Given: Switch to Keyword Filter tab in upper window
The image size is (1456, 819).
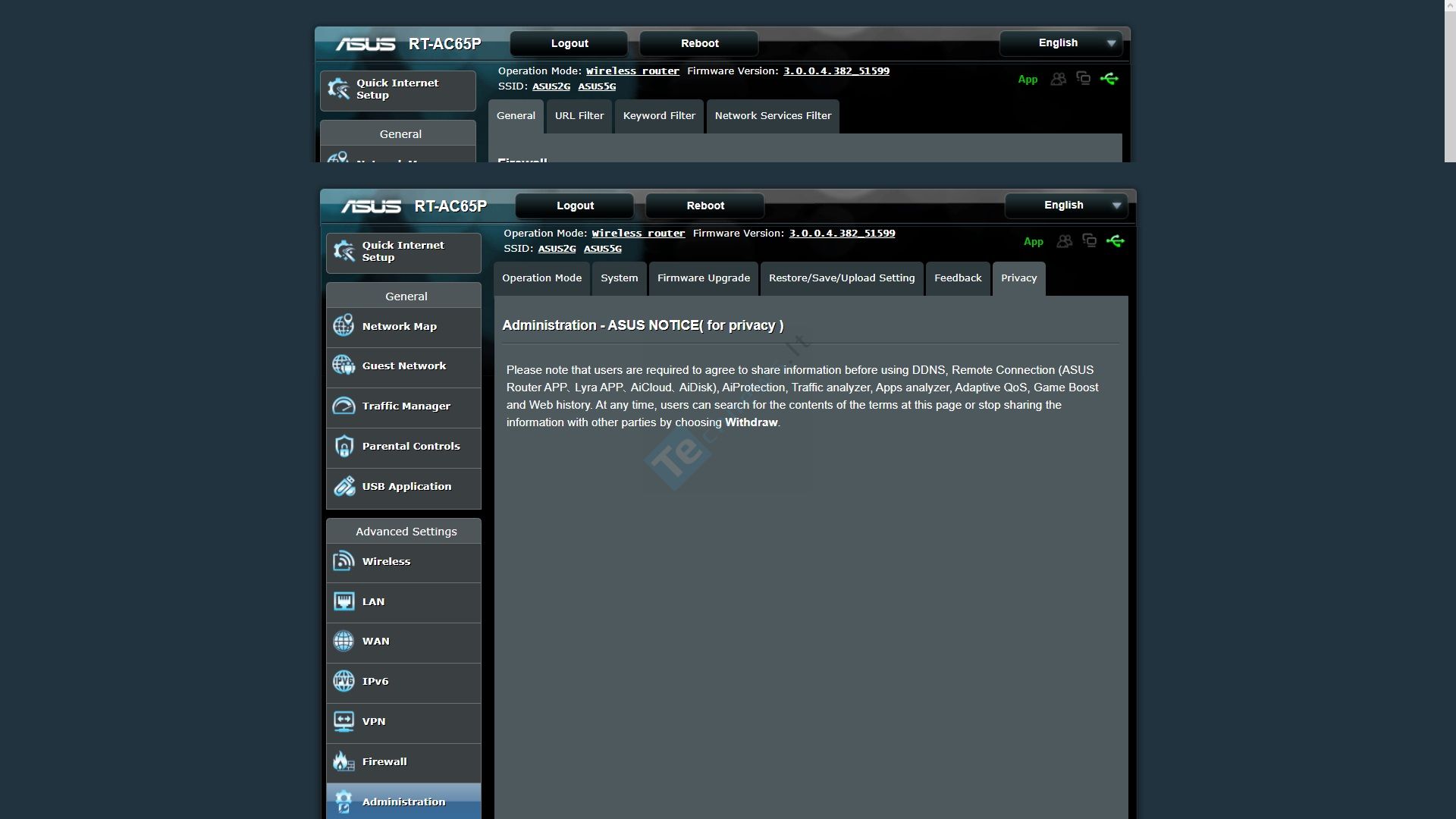Looking at the screenshot, I should pyautogui.click(x=659, y=116).
